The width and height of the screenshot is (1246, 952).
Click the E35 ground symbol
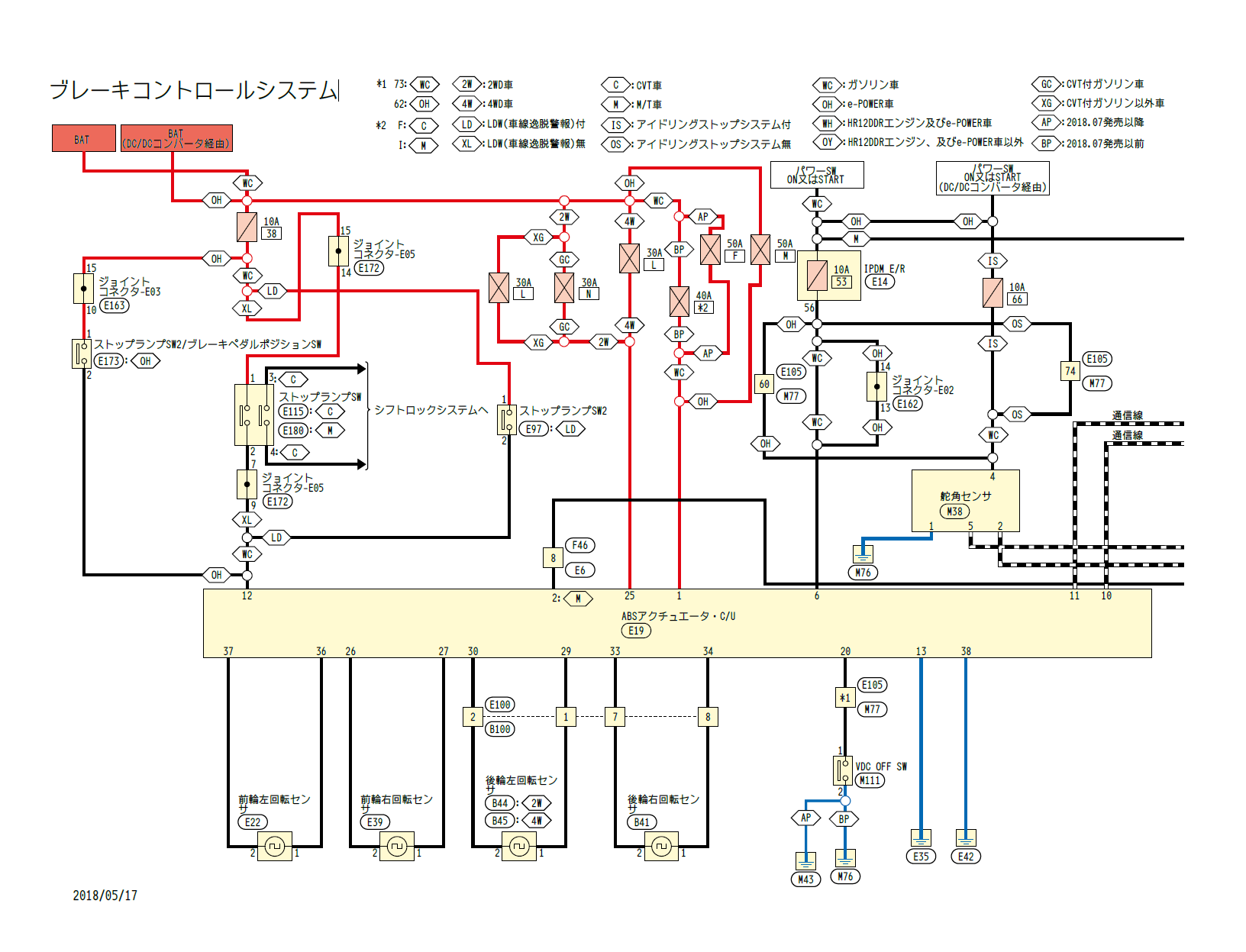click(x=922, y=838)
